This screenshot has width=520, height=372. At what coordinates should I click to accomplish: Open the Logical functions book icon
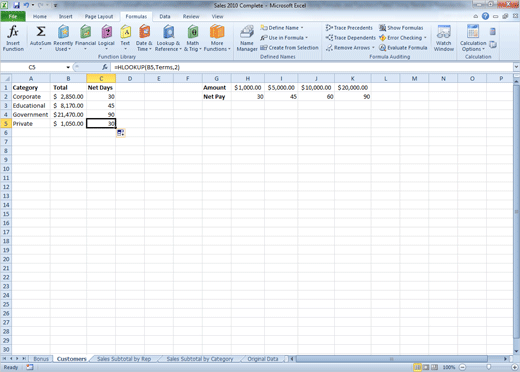pos(106,32)
